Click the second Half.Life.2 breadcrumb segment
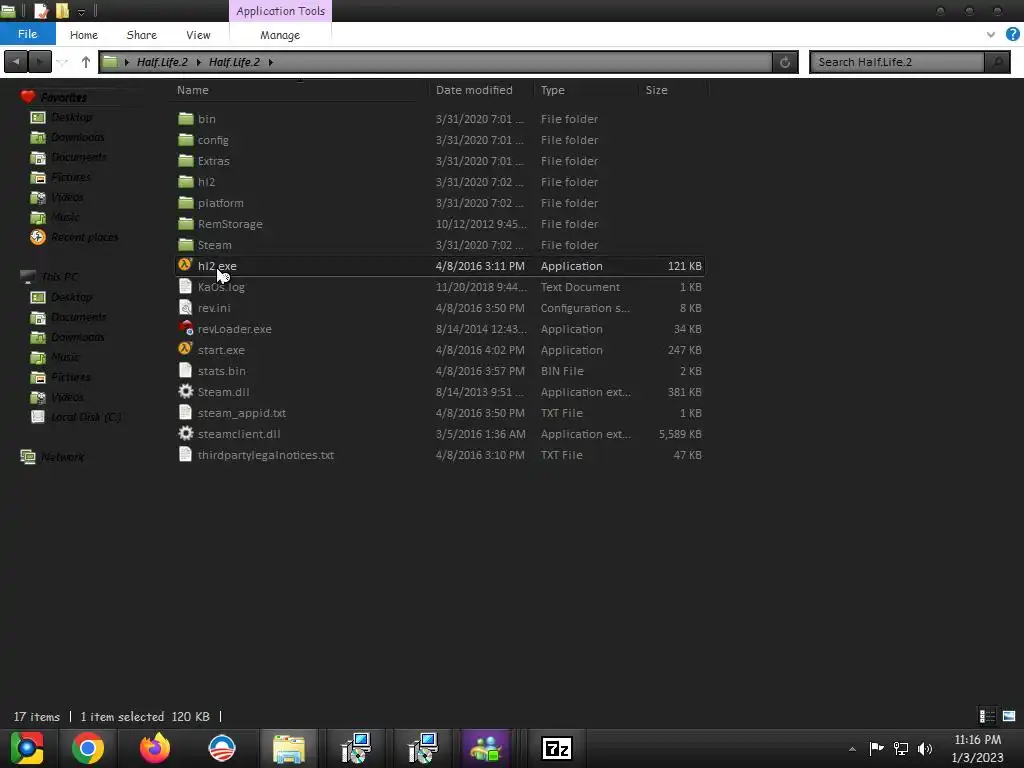Viewport: 1024px width, 768px height. click(x=234, y=62)
